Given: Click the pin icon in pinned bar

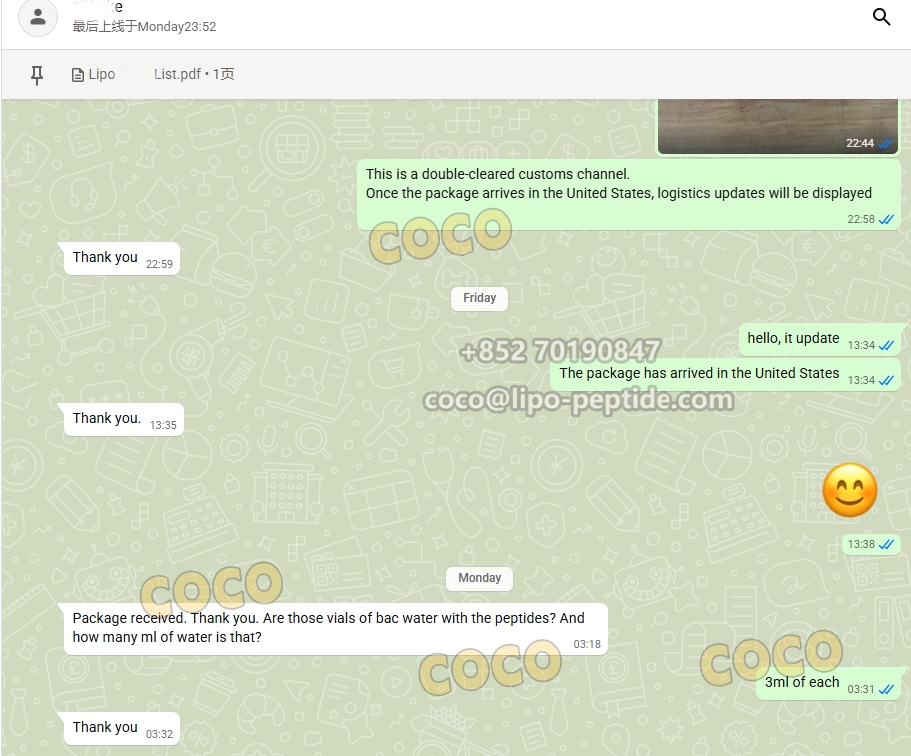Looking at the screenshot, I should pos(37,75).
